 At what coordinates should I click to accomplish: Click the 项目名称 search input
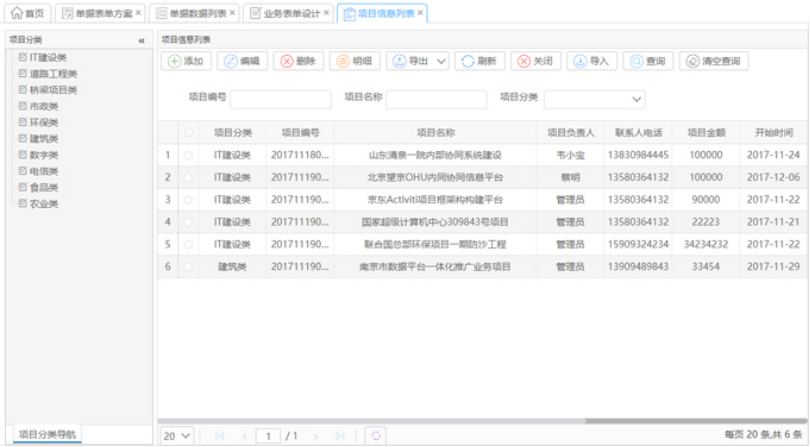click(436, 99)
